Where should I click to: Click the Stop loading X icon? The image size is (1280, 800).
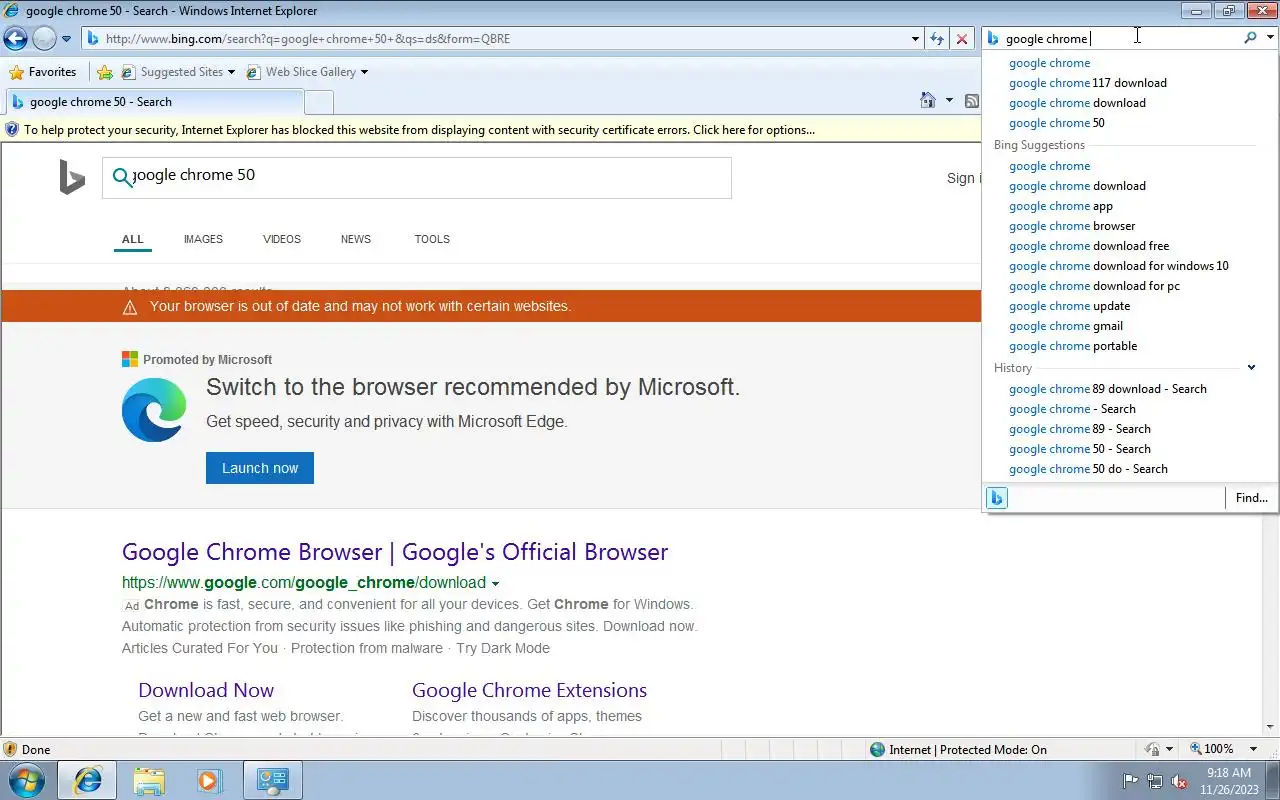pyautogui.click(x=962, y=39)
